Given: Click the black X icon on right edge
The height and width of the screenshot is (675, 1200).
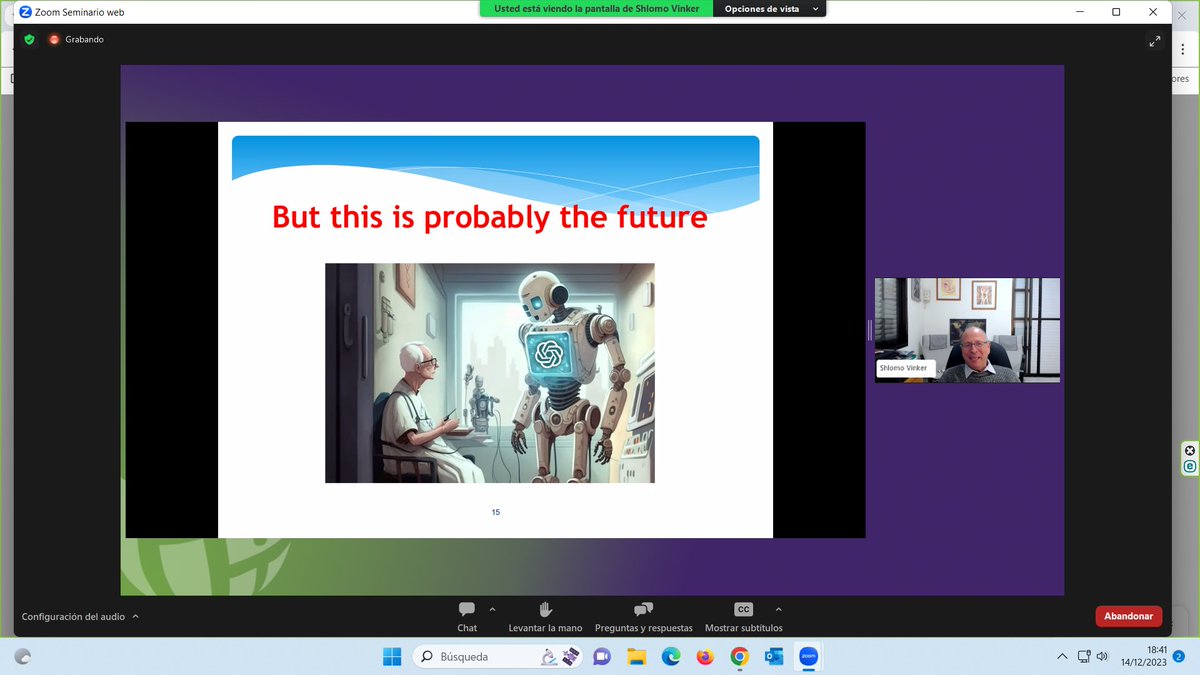Looking at the screenshot, I should pyautogui.click(x=1190, y=450).
